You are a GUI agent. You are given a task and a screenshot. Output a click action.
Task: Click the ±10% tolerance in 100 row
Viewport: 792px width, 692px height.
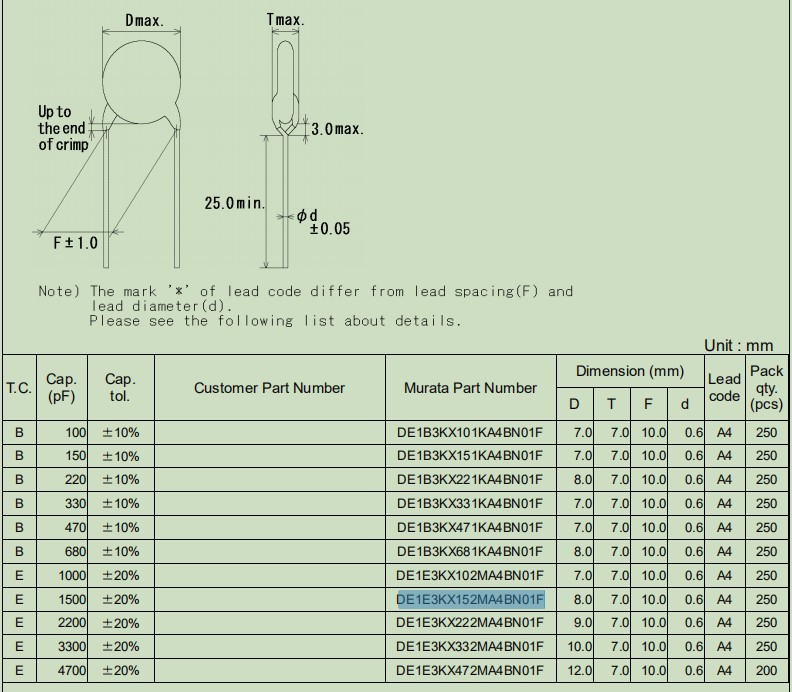121,433
